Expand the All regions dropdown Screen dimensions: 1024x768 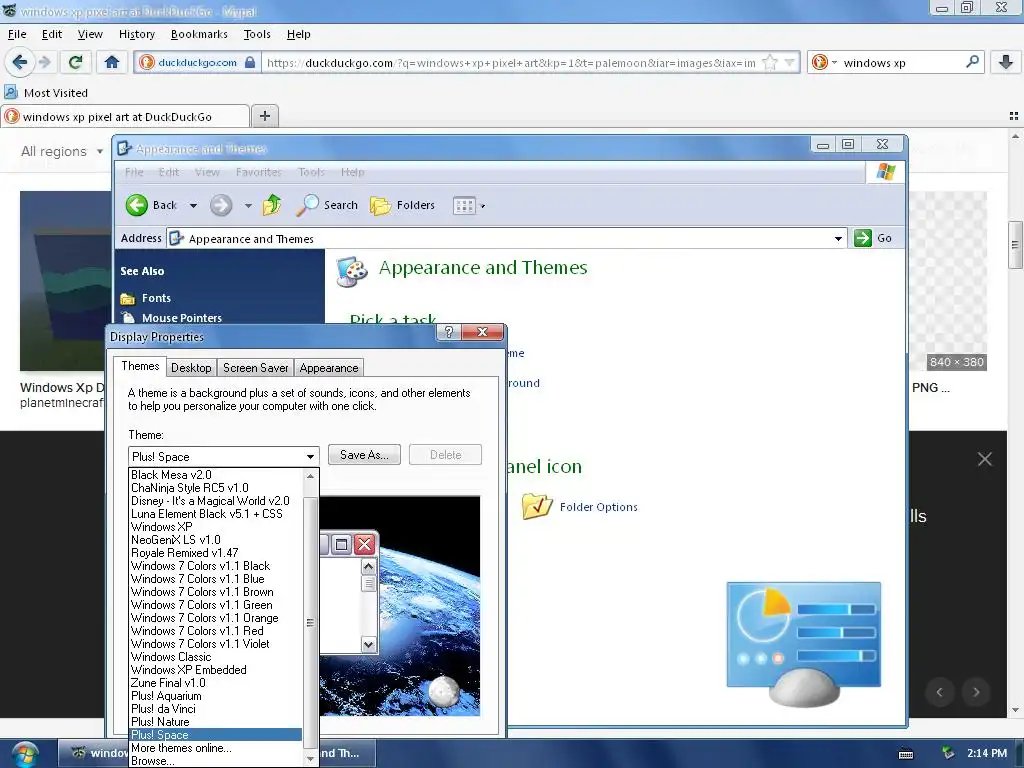coord(62,151)
